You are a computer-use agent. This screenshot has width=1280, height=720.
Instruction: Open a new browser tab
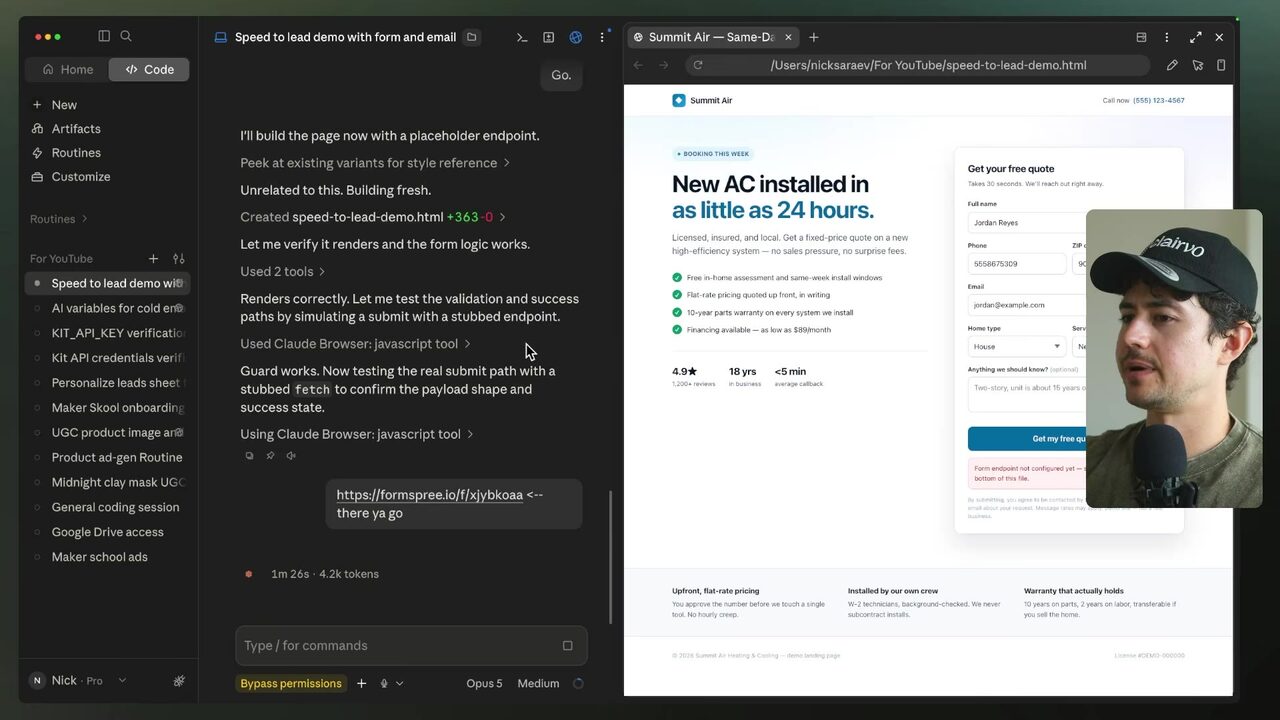coord(814,37)
